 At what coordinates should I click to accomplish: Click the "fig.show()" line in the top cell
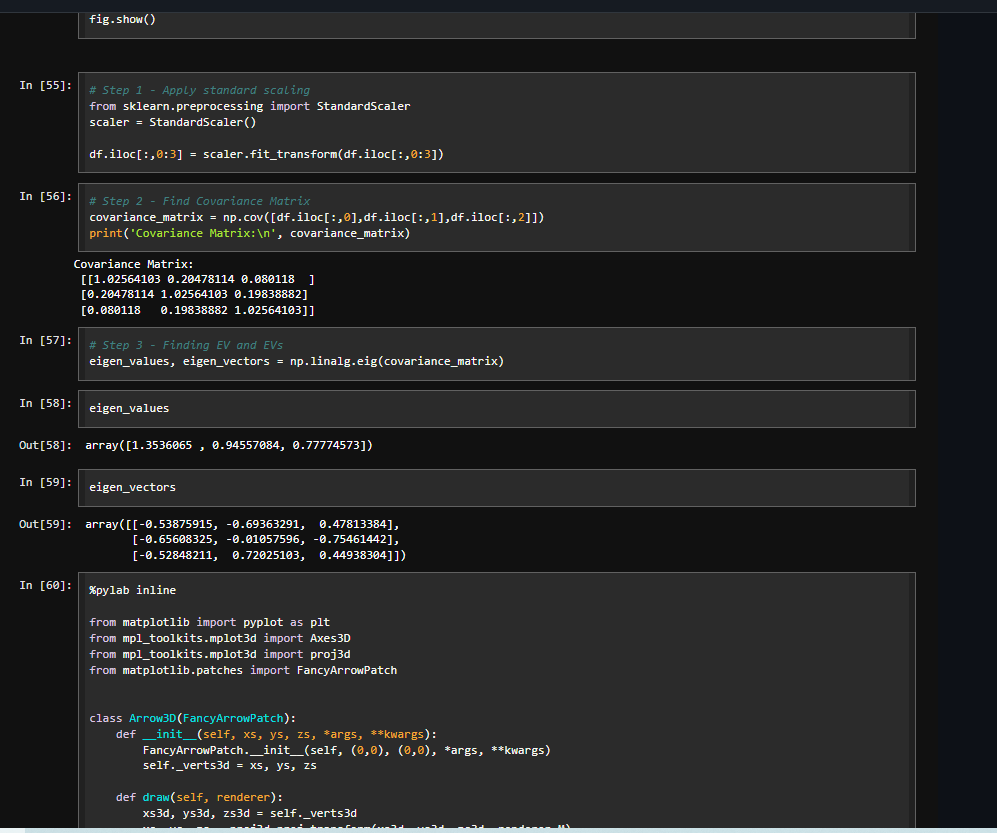(x=122, y=19)
